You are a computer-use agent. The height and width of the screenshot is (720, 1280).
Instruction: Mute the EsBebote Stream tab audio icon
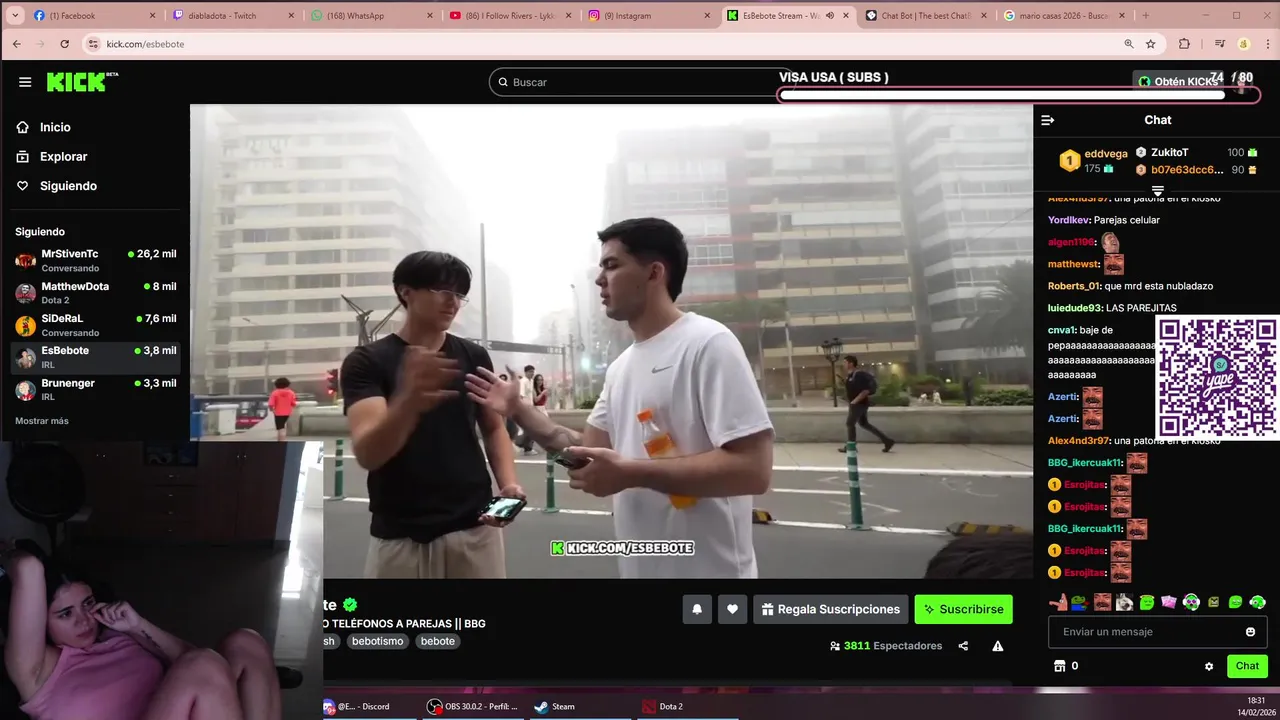point(829,16)
